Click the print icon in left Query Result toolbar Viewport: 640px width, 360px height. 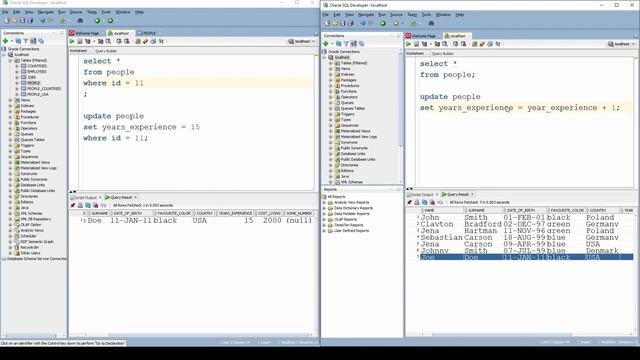[80, 205]
